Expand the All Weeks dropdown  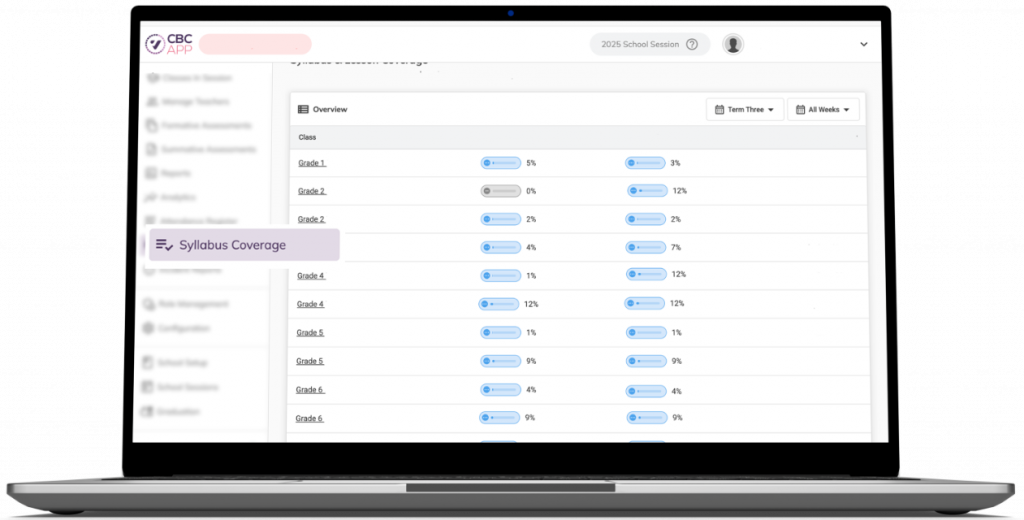coord(823,109)
